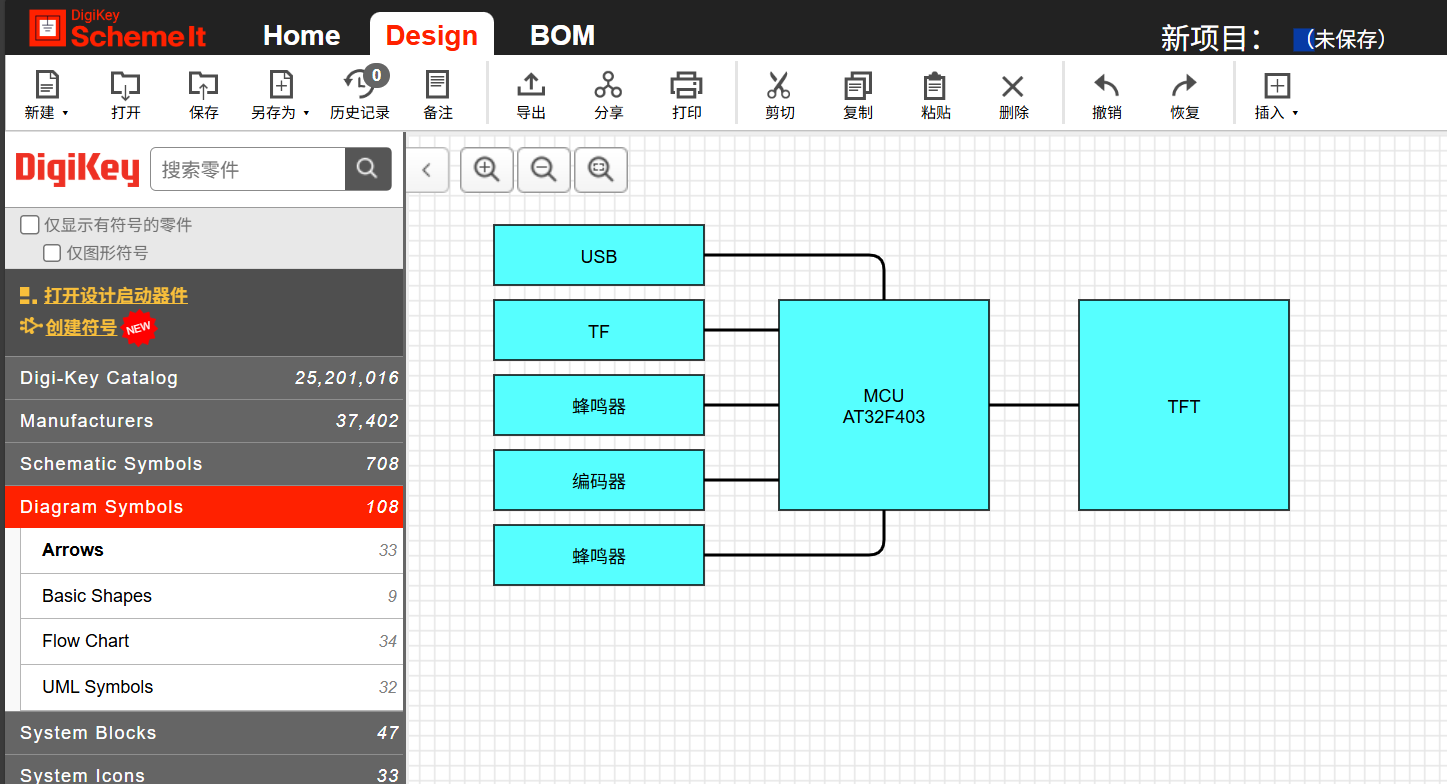Select the TFT block

pyautogui.click(x=1184, y=405)
